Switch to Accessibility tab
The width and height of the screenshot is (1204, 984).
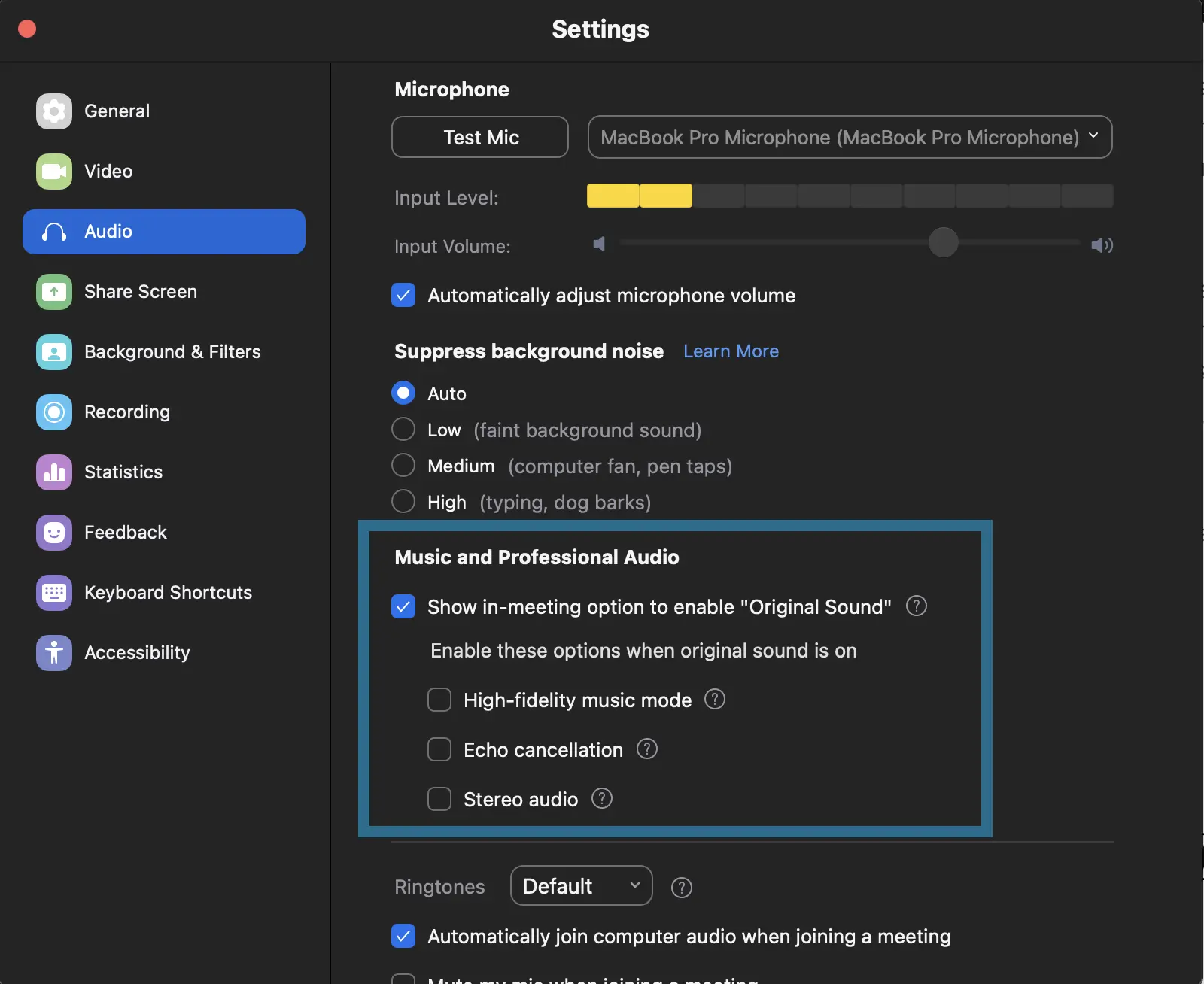pyautogui.click(x=164, y=653)
